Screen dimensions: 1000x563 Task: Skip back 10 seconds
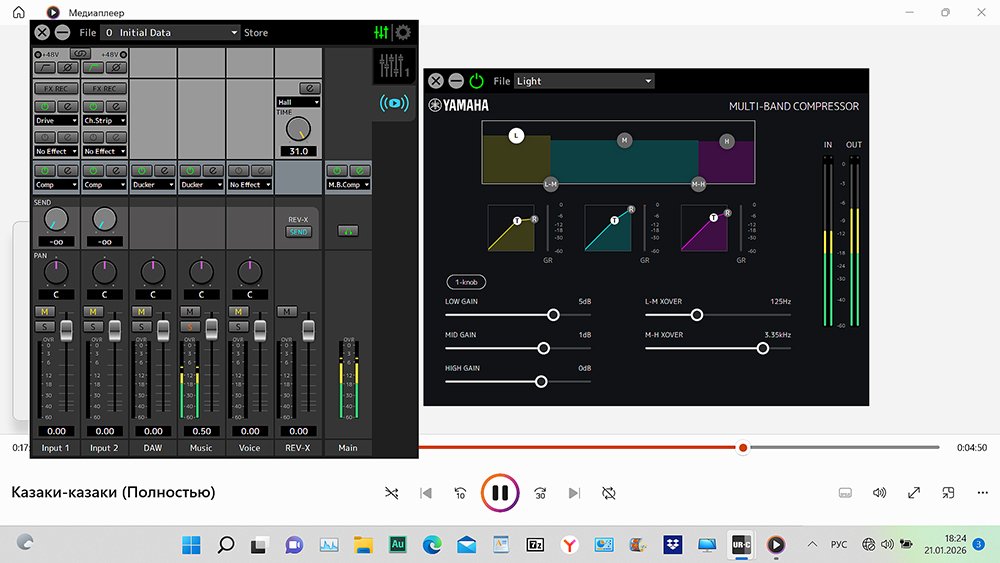pyautogui.click(x=460, y=493)
